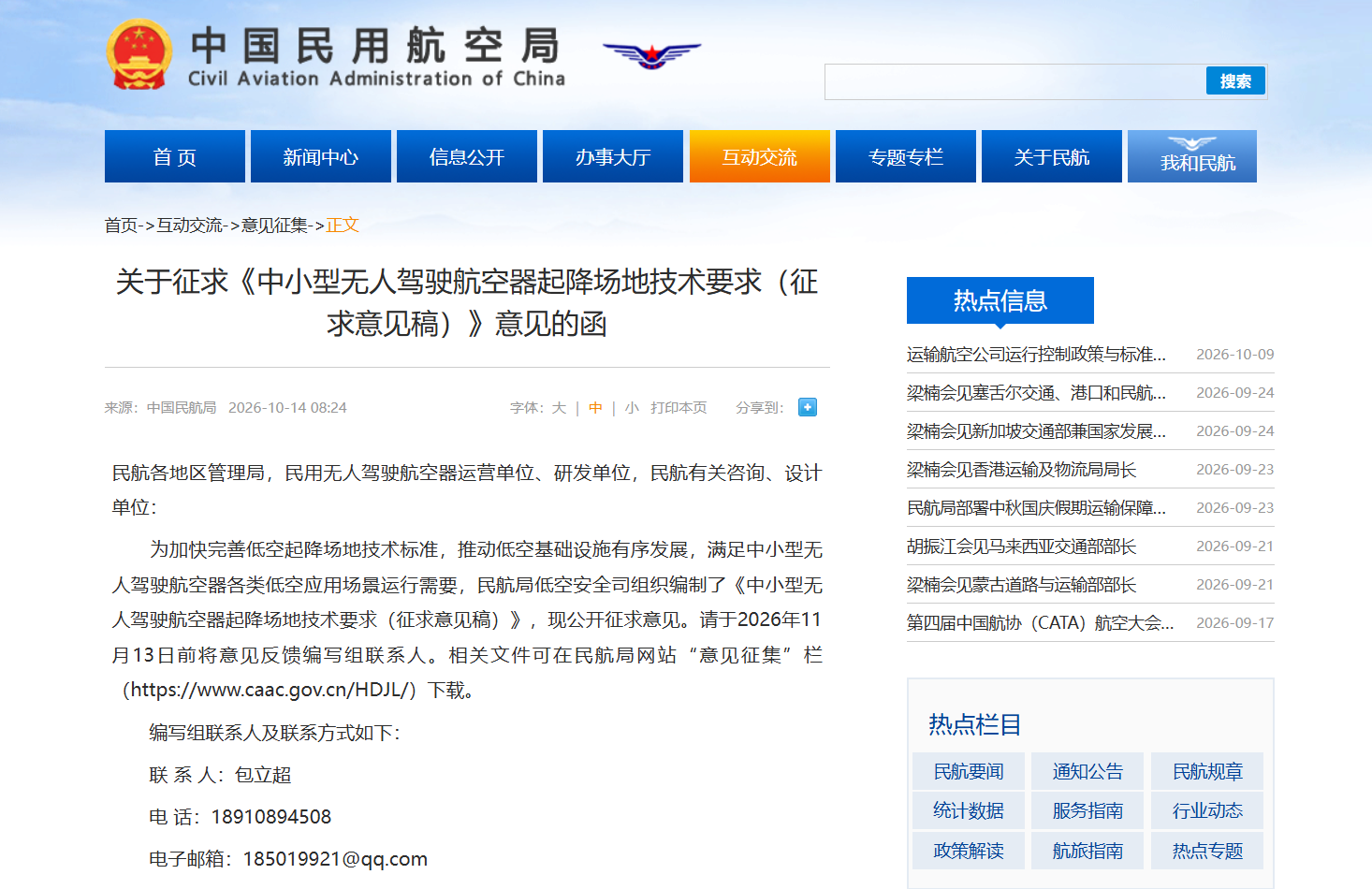Click the 搜索 search button
Image resolution: width=1372 pixels, height=889 pixels.
(x=1235, y=81)
